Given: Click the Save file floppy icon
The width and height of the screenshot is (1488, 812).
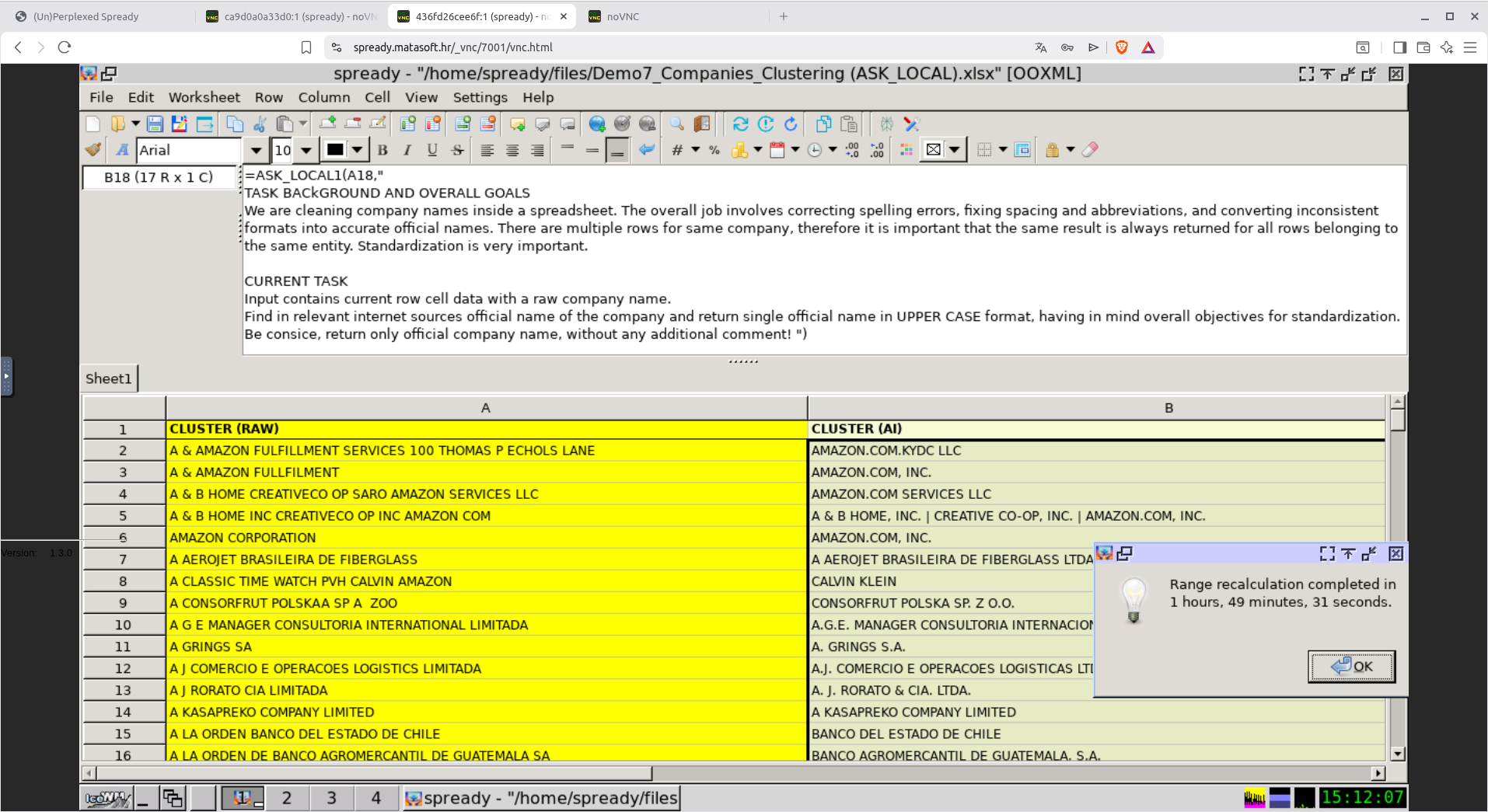Looking at the screenshot, I should tap(155, 124).
